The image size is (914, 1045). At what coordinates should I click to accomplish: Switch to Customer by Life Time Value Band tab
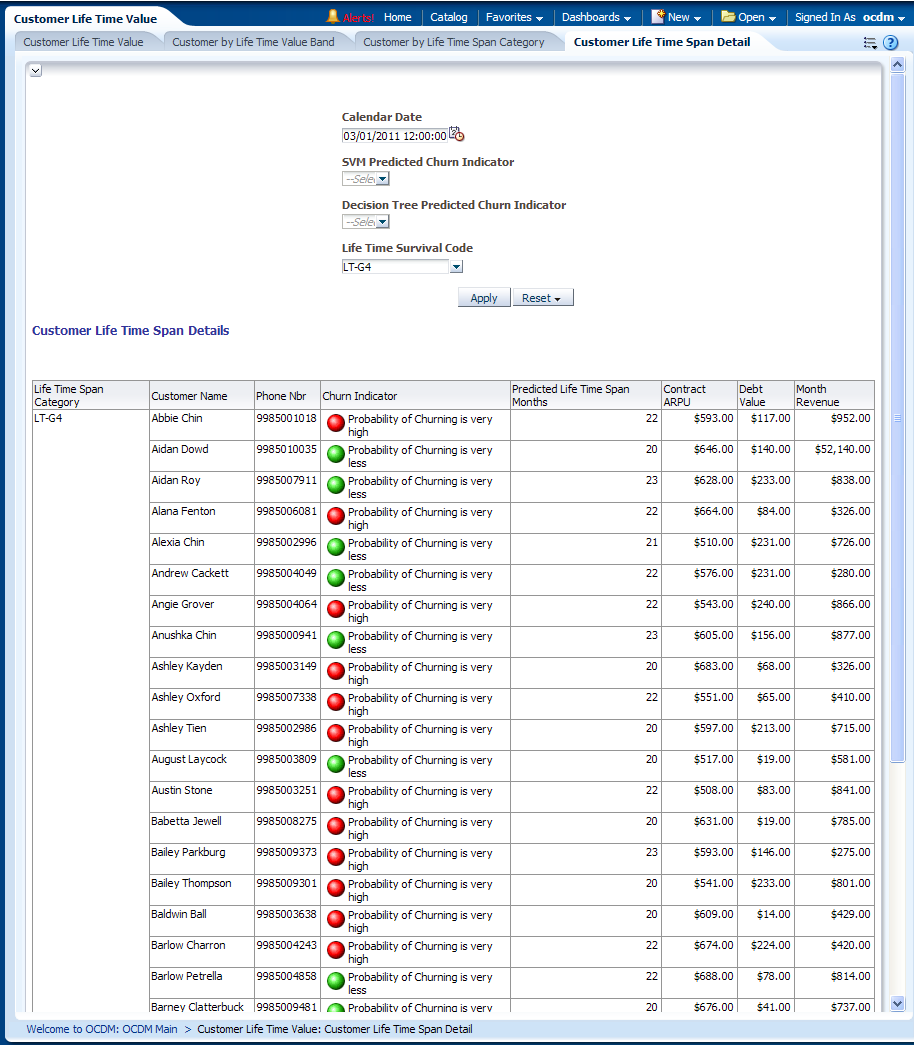255,42
